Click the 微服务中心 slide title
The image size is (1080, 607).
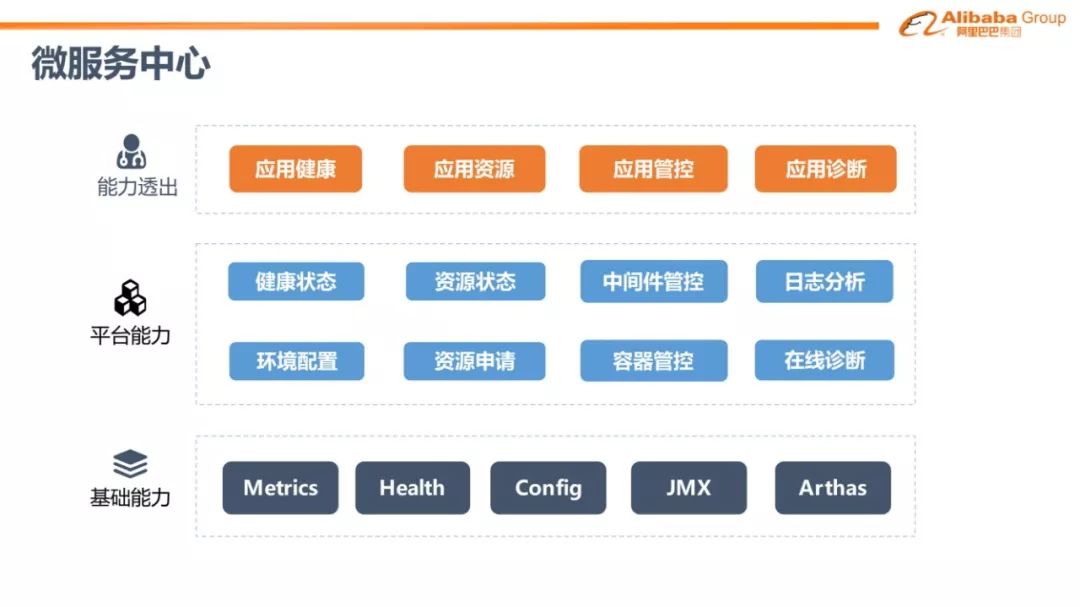[120, 64]
